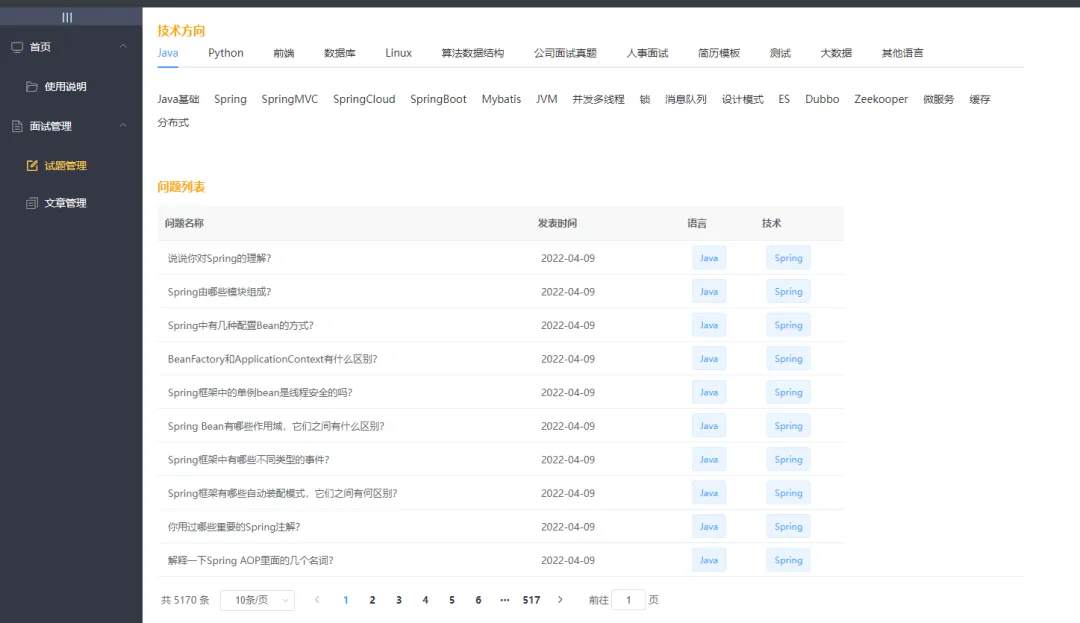Filter by Java基础 technology
Image resolution: width=1080 pixels, height=623 pixels.
(178, 99)
